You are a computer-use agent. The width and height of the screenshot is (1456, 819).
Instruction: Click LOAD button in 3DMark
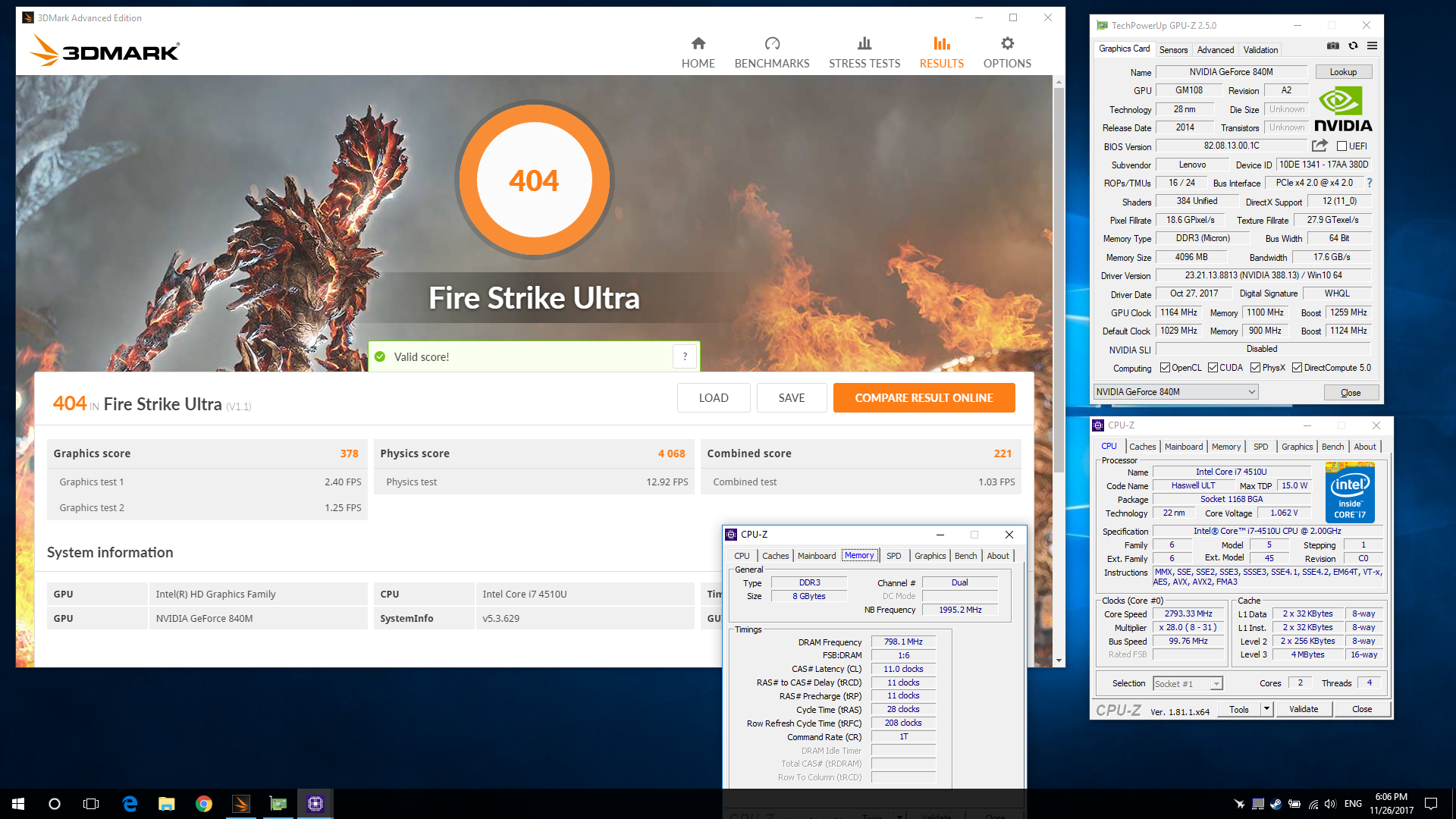point(714,397)
